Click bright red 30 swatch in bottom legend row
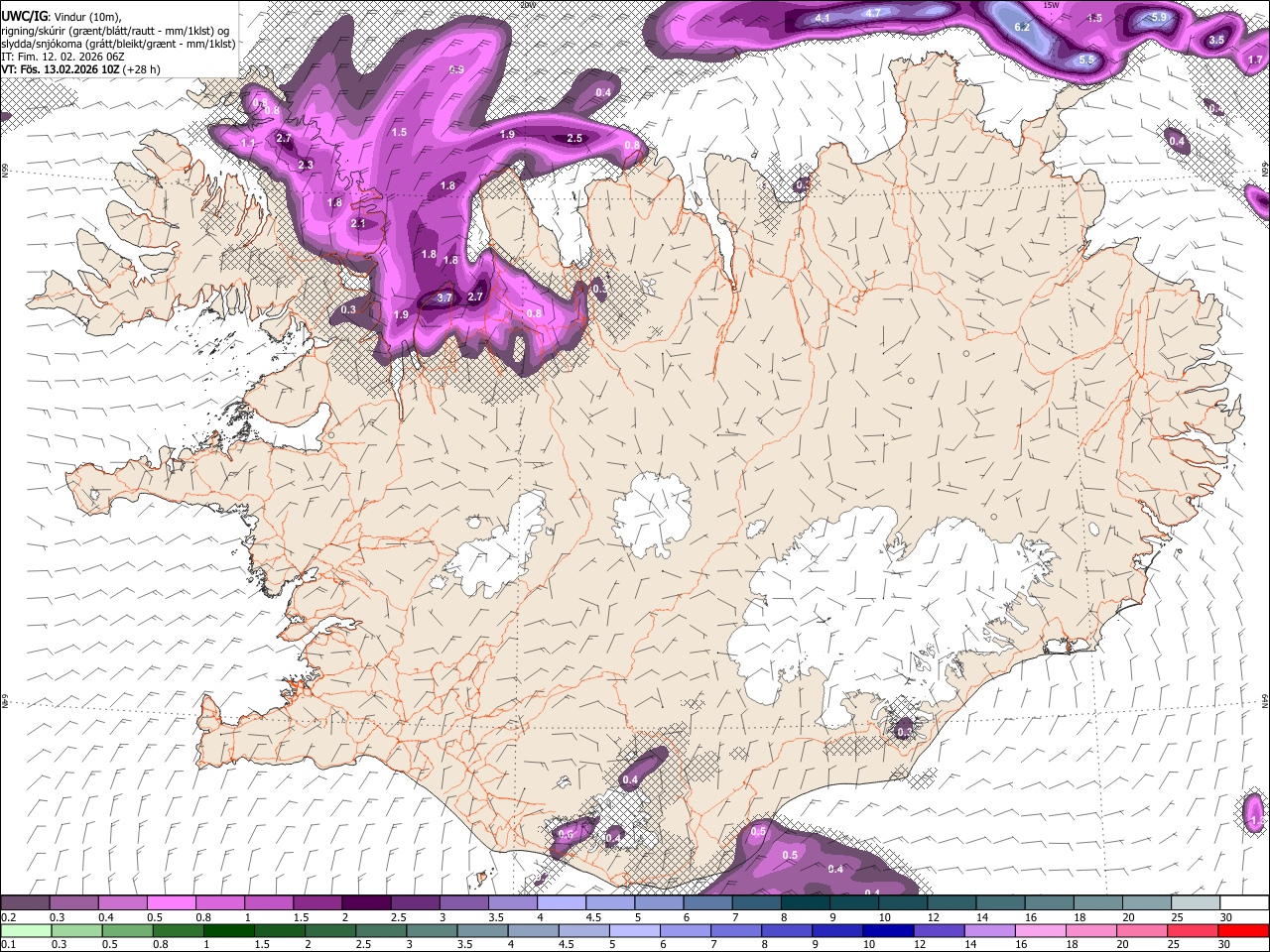 pyautogui.click(x=1244, y=930)
